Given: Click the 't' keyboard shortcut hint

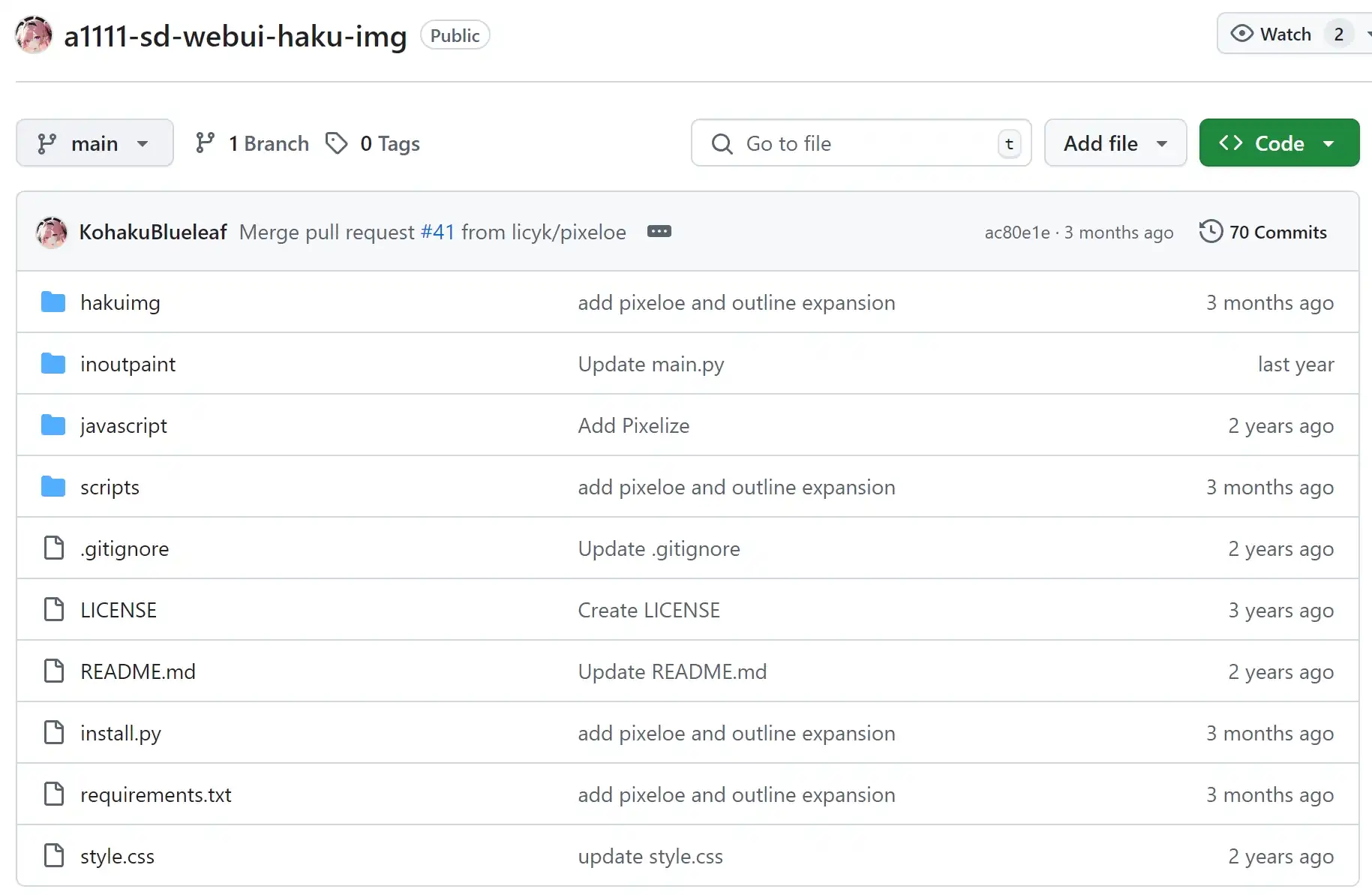Looking at the screenshot, I should [1009, 143].
